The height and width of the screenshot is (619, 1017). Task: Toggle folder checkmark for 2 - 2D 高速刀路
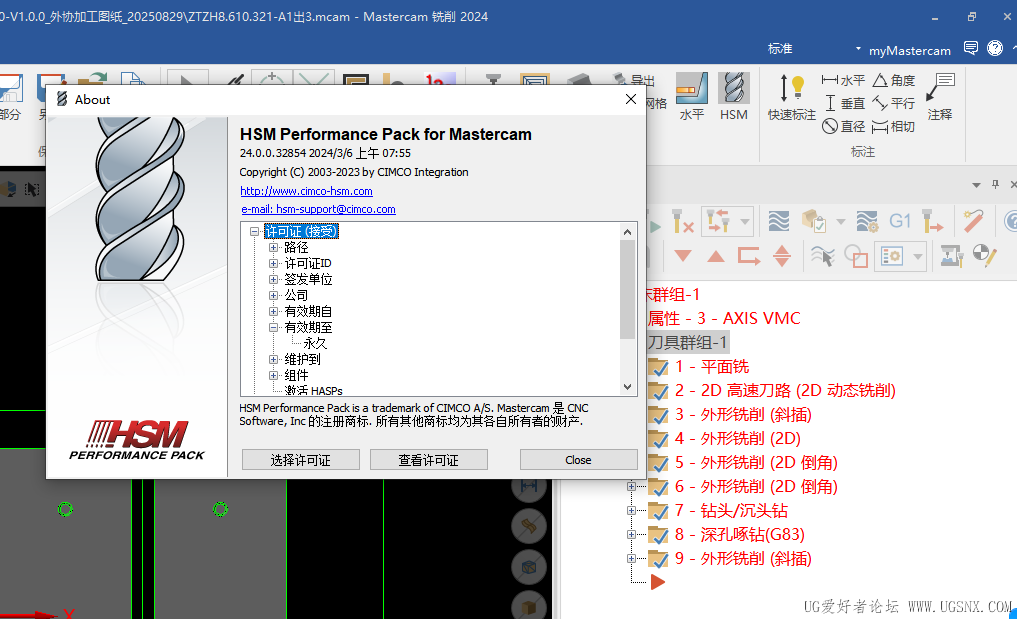pos(658,391)
